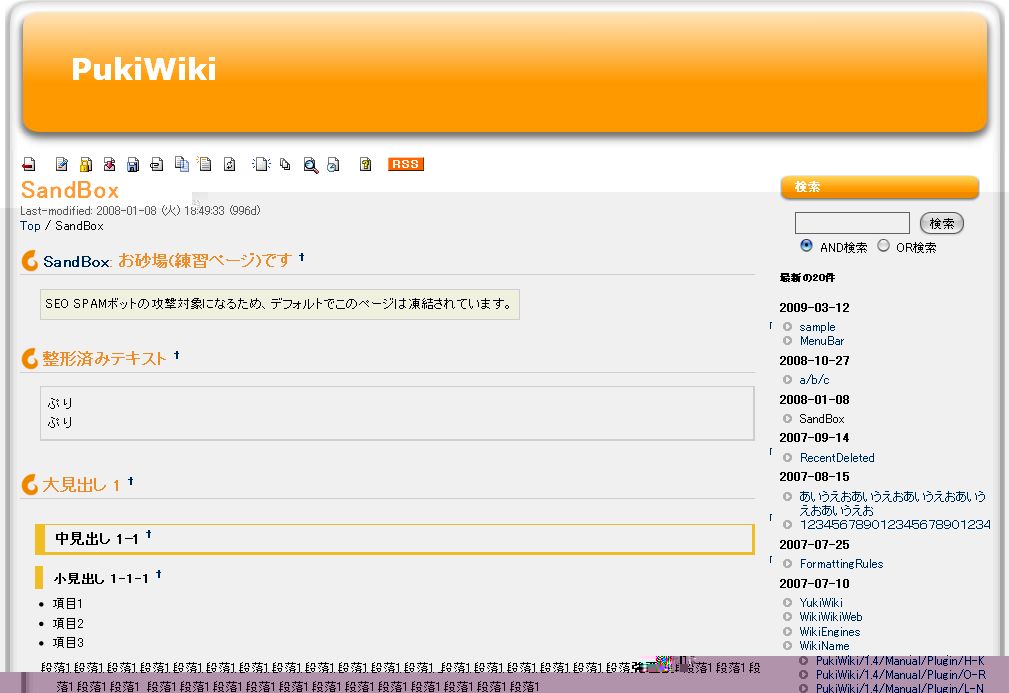Click the Freeze padlock icon
1009x693 pixels.
(x=86, y=165)
